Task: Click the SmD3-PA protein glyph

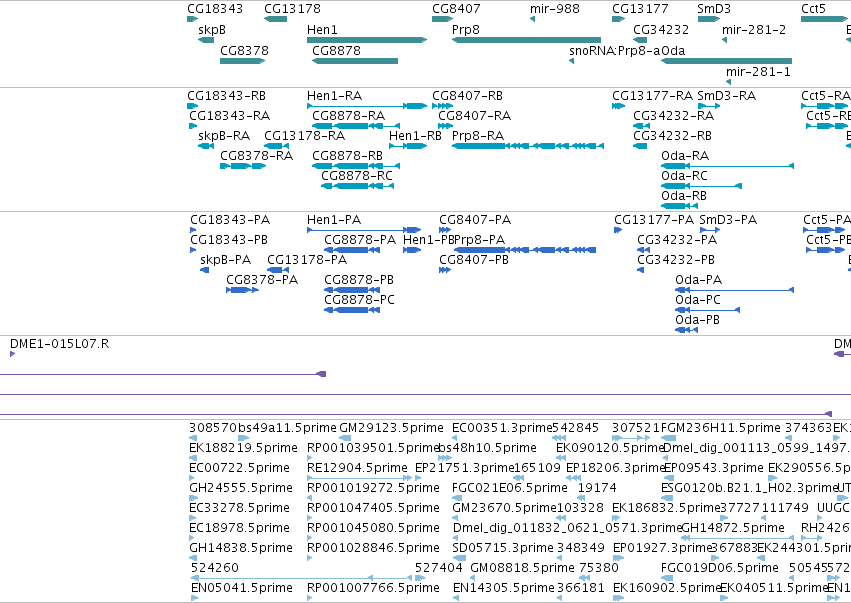Action: click(710, 230)
